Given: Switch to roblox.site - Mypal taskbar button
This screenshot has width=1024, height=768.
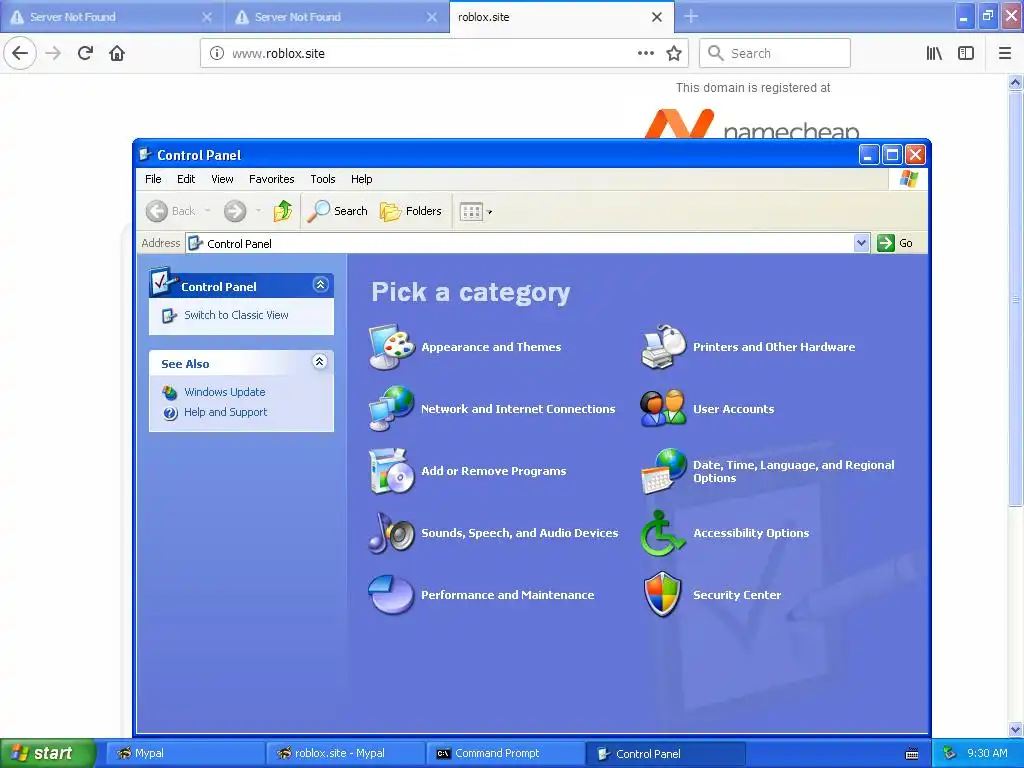Looking at the screenshot, I should 346,753.
